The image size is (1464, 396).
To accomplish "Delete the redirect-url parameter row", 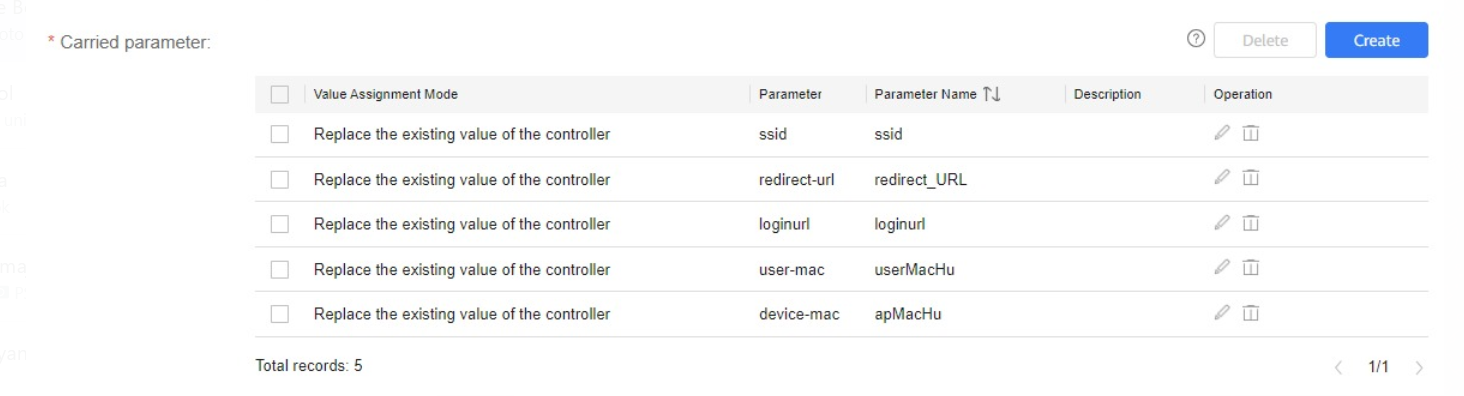I will 1250,178.
